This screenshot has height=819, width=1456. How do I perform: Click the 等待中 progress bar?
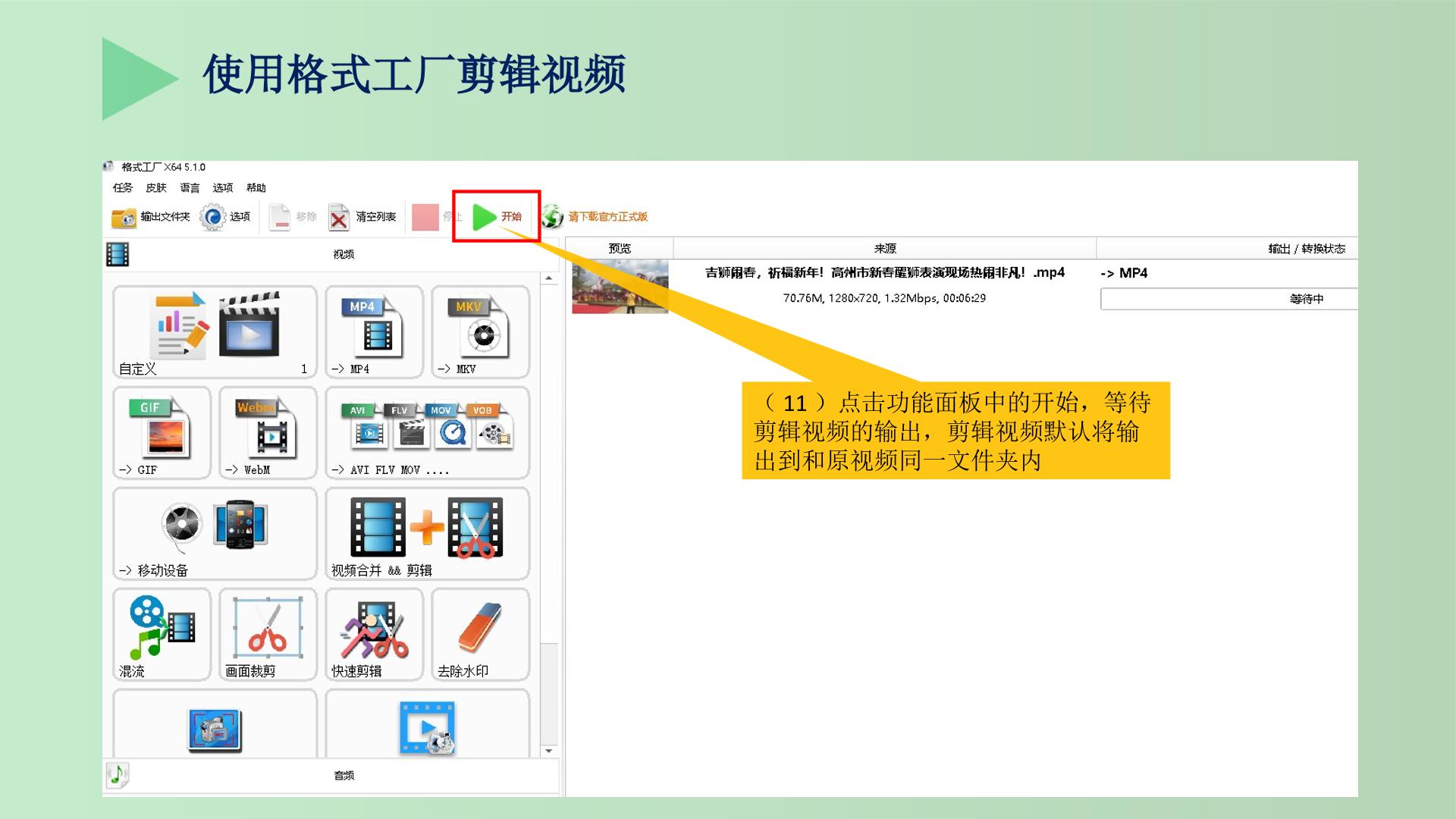pyautogui.click(x=1228, y=299)
